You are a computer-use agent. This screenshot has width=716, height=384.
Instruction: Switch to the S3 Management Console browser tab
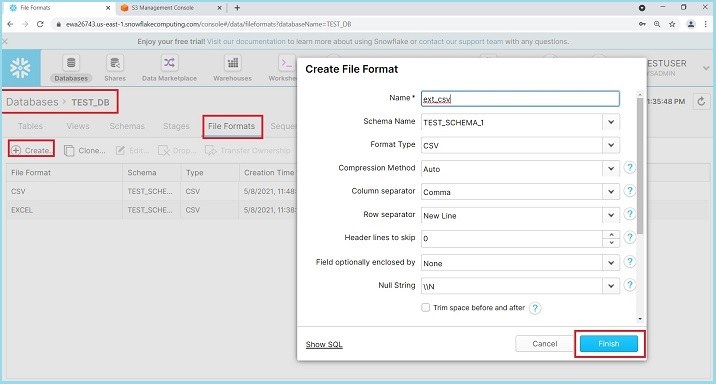pyautogui.click(x=169, y=8)
